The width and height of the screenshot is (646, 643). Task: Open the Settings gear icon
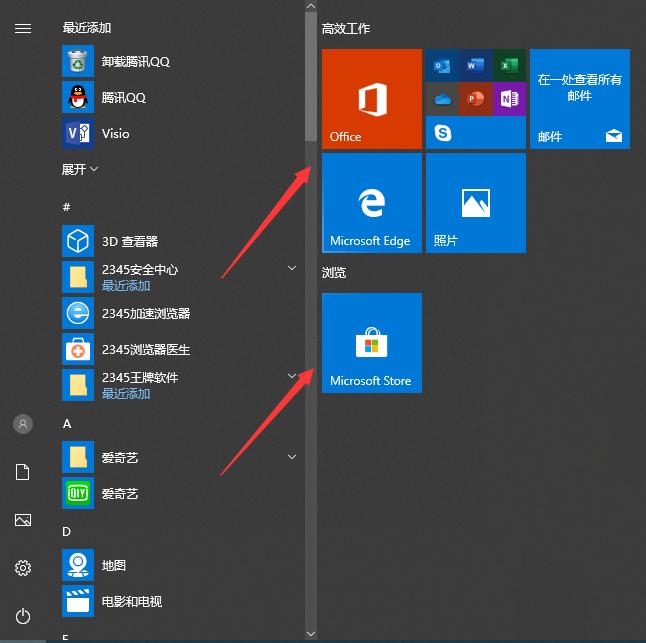(x=23, y=568)
